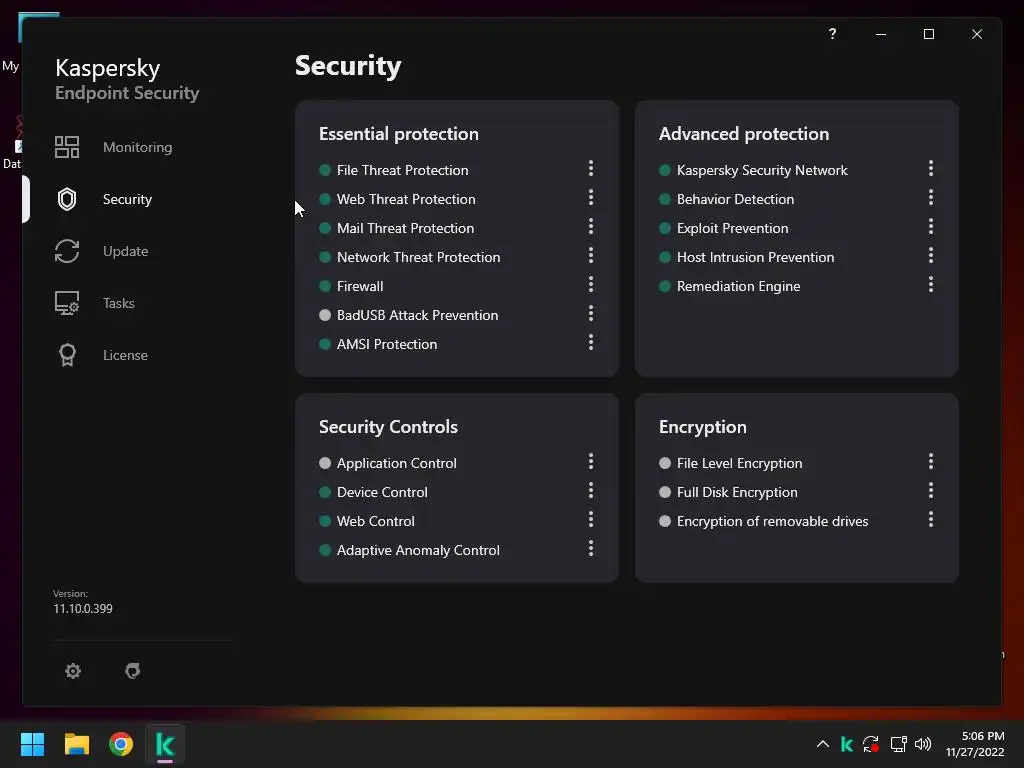
Task: Click the Firewall green status dot
Action: point(325,286)
